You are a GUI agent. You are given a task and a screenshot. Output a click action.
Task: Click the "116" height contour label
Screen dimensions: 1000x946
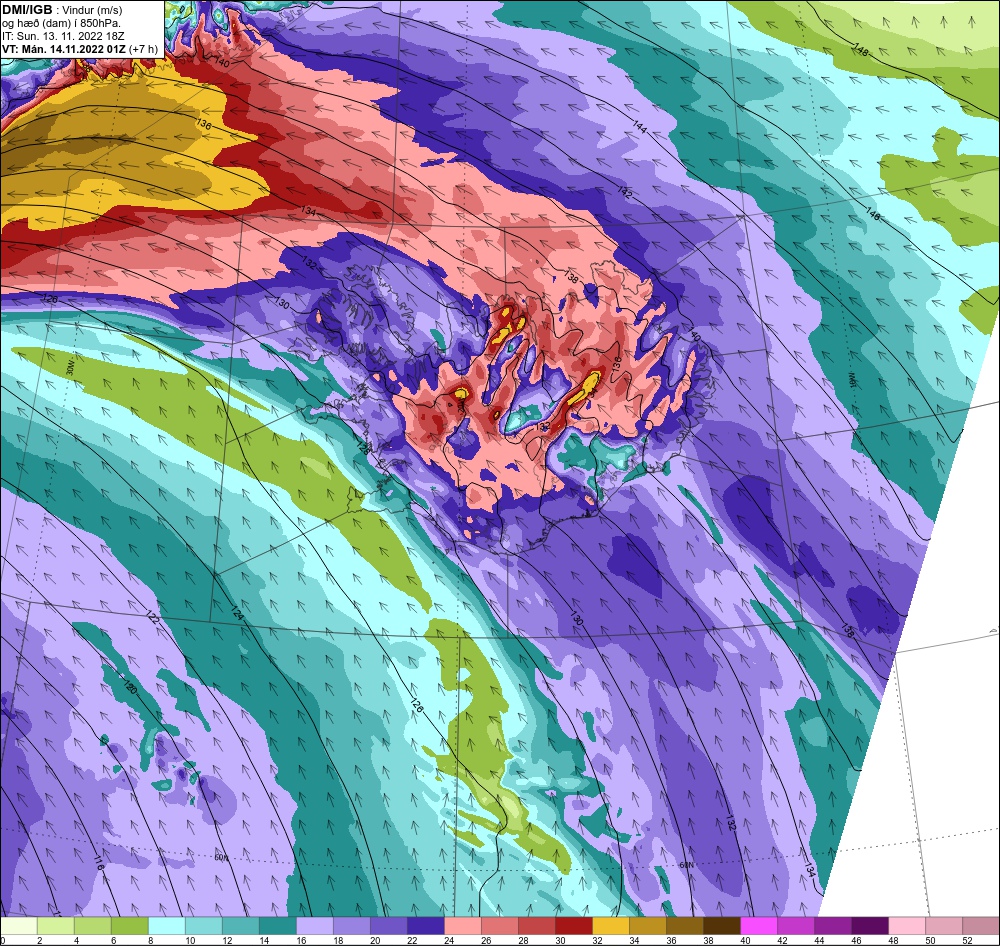click(98, 864)
